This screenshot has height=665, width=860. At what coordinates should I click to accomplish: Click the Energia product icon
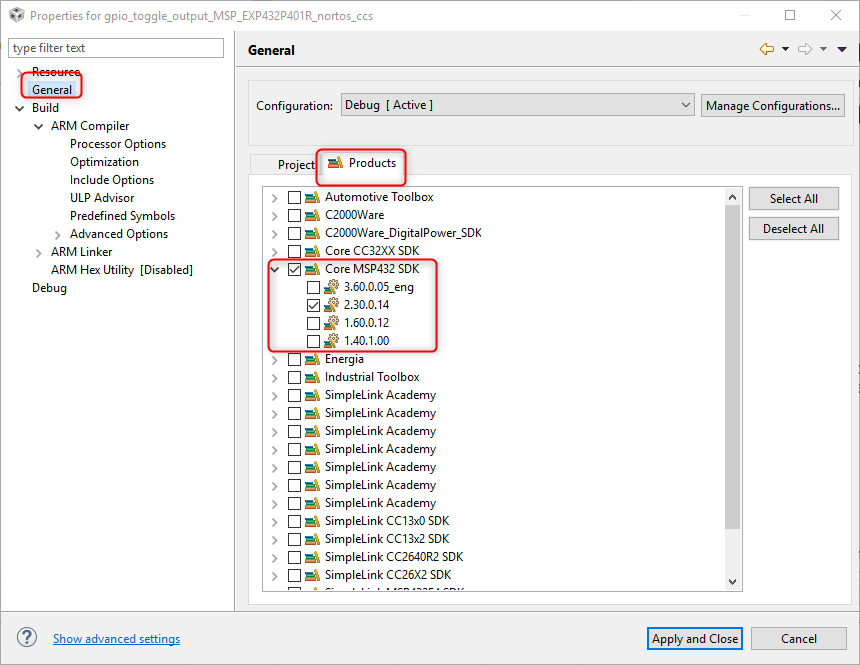313,359
